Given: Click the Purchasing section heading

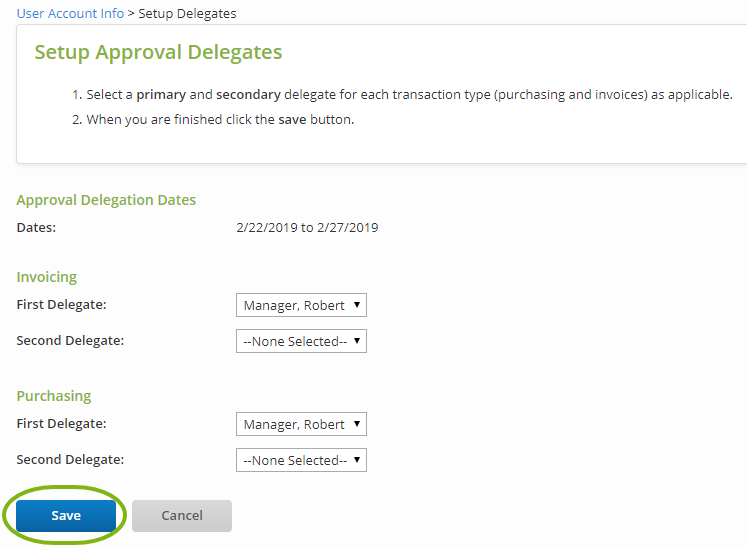Looking at the screenshot, I should click(x=53, y=396).
